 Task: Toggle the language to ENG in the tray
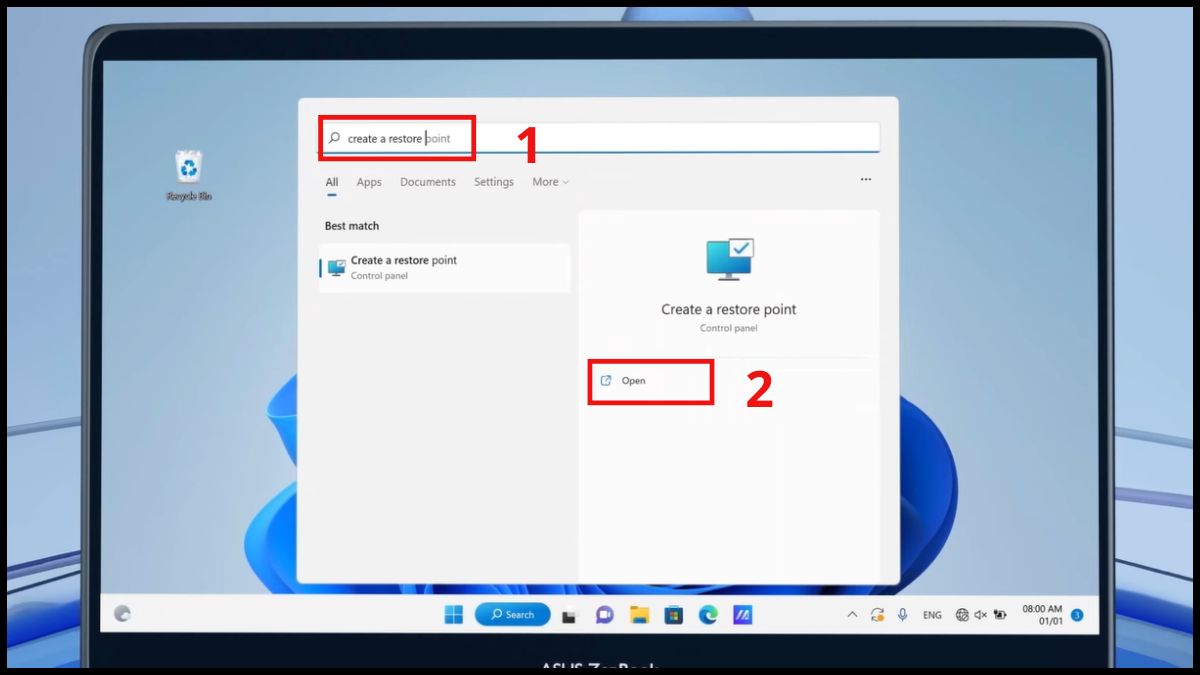(932, 614)
